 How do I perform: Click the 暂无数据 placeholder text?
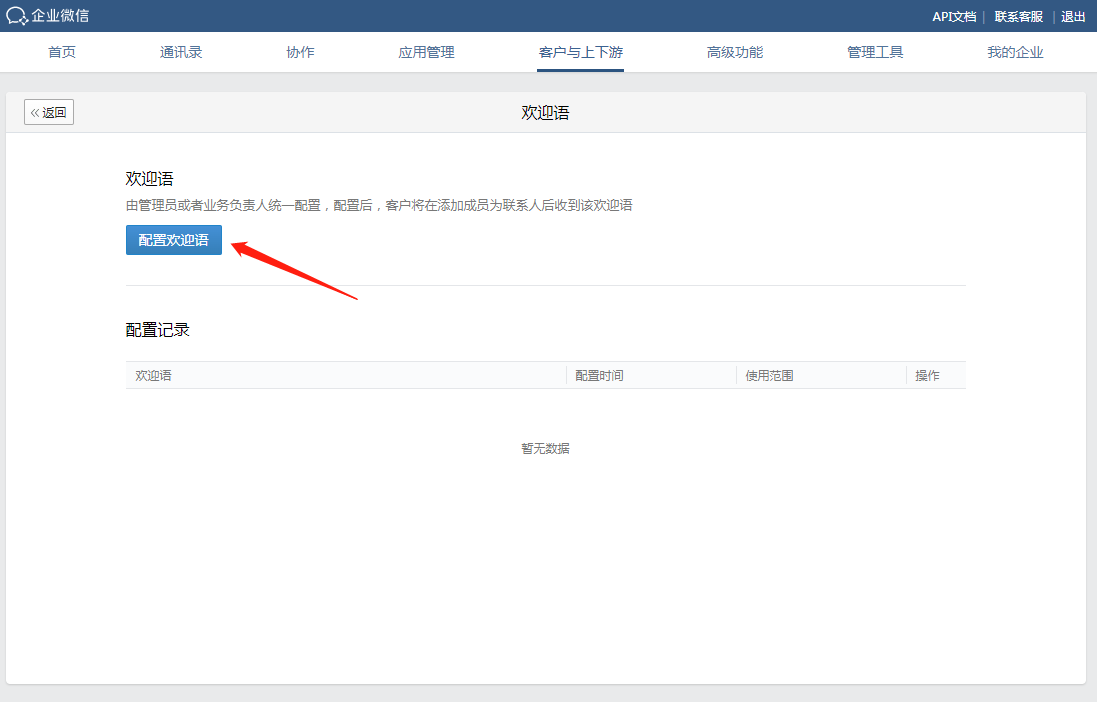tap(545, 449)
